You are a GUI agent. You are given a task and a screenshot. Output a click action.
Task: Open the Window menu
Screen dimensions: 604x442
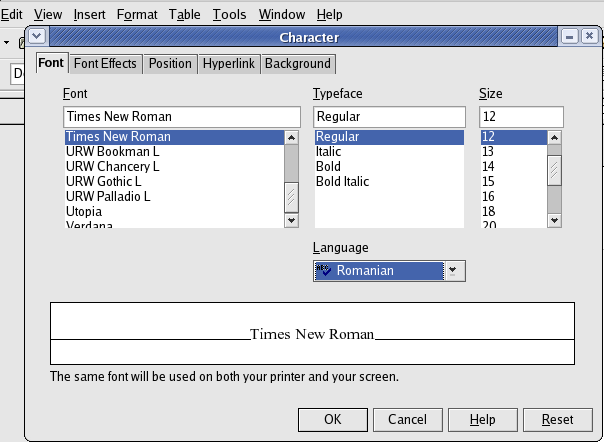(282, 15)
